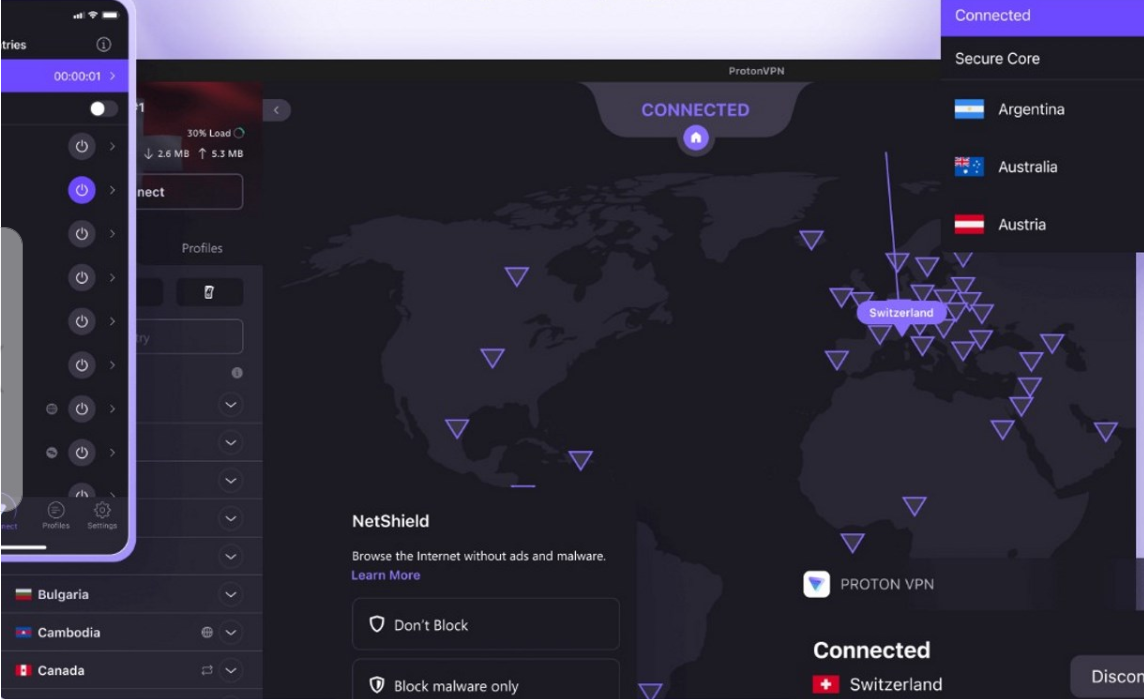
Task: Click the Switzerland flag under Connected
Action: click(825, 684)
